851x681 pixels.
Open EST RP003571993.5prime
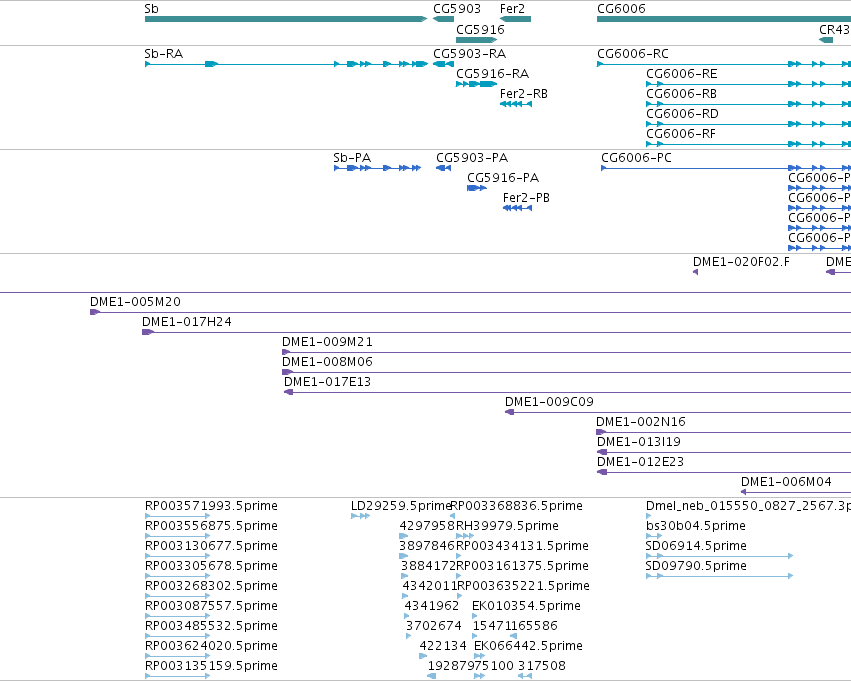[x=177, y=516]
